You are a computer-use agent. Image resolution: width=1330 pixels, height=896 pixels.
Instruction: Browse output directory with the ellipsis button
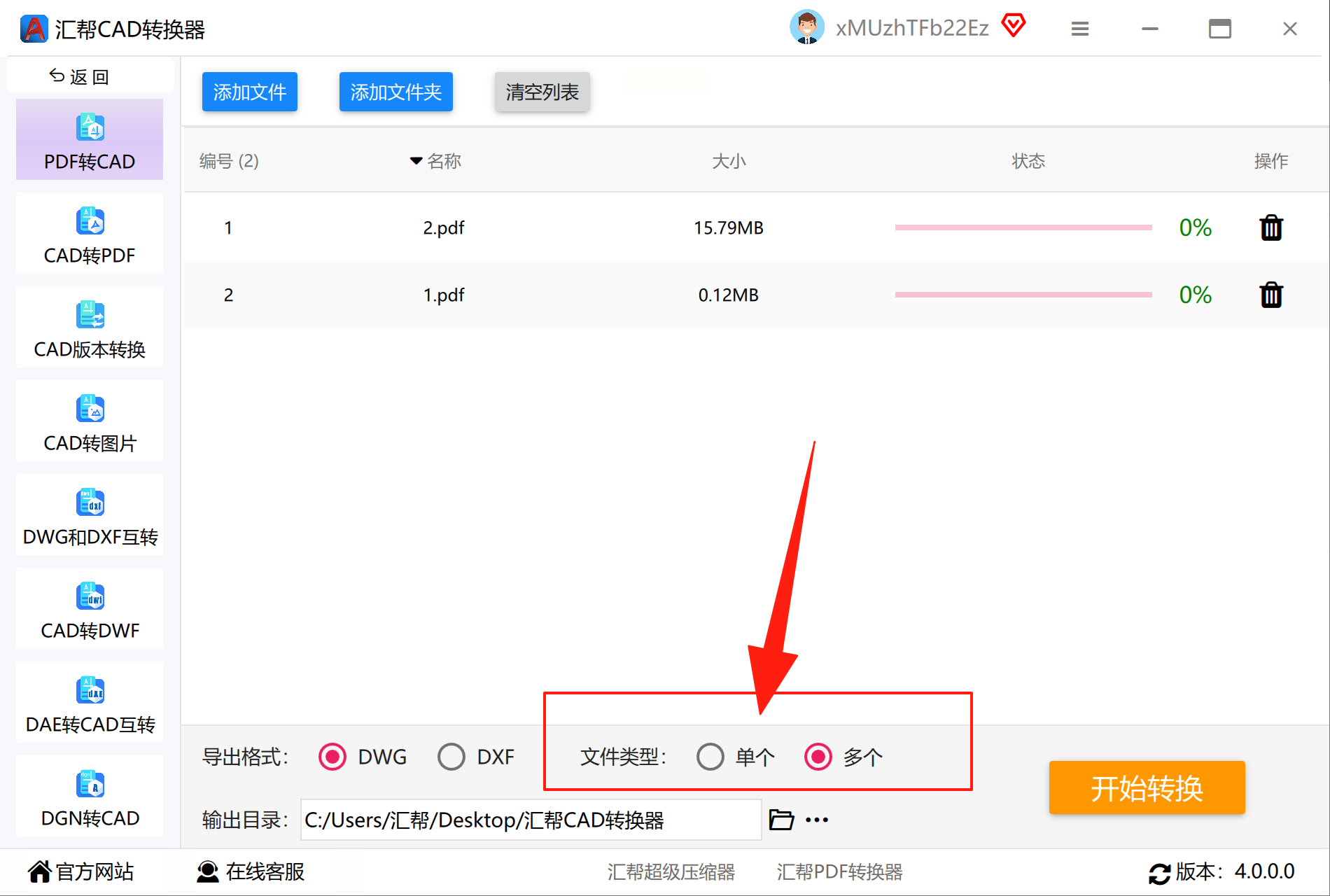(817, 820)
